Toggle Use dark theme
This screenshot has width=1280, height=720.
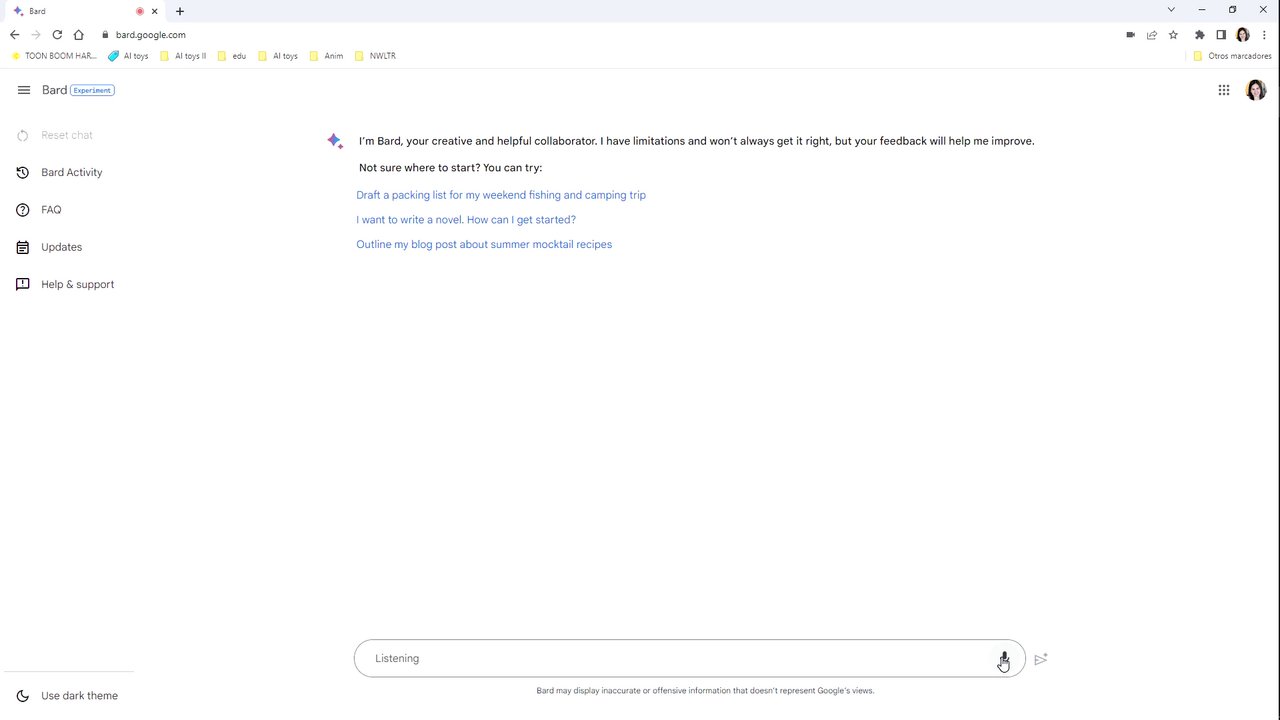pos(79,696)
